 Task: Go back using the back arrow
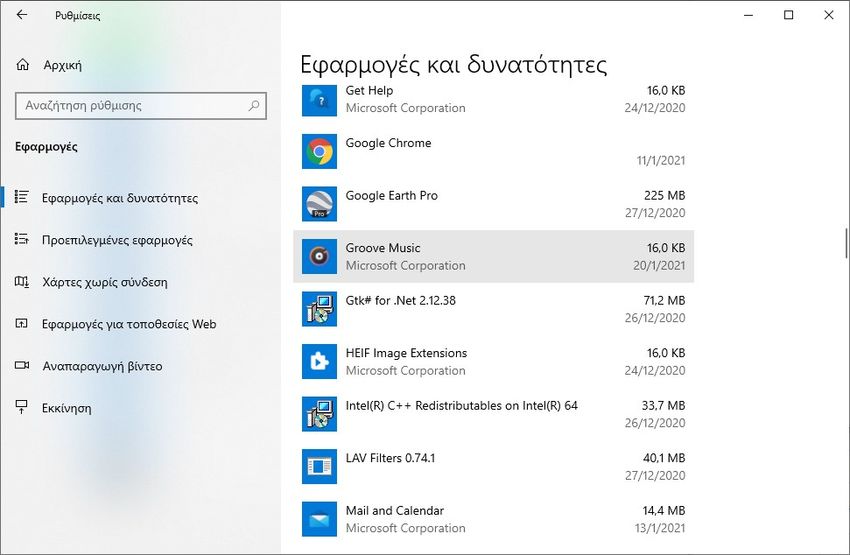pos(22,15)
